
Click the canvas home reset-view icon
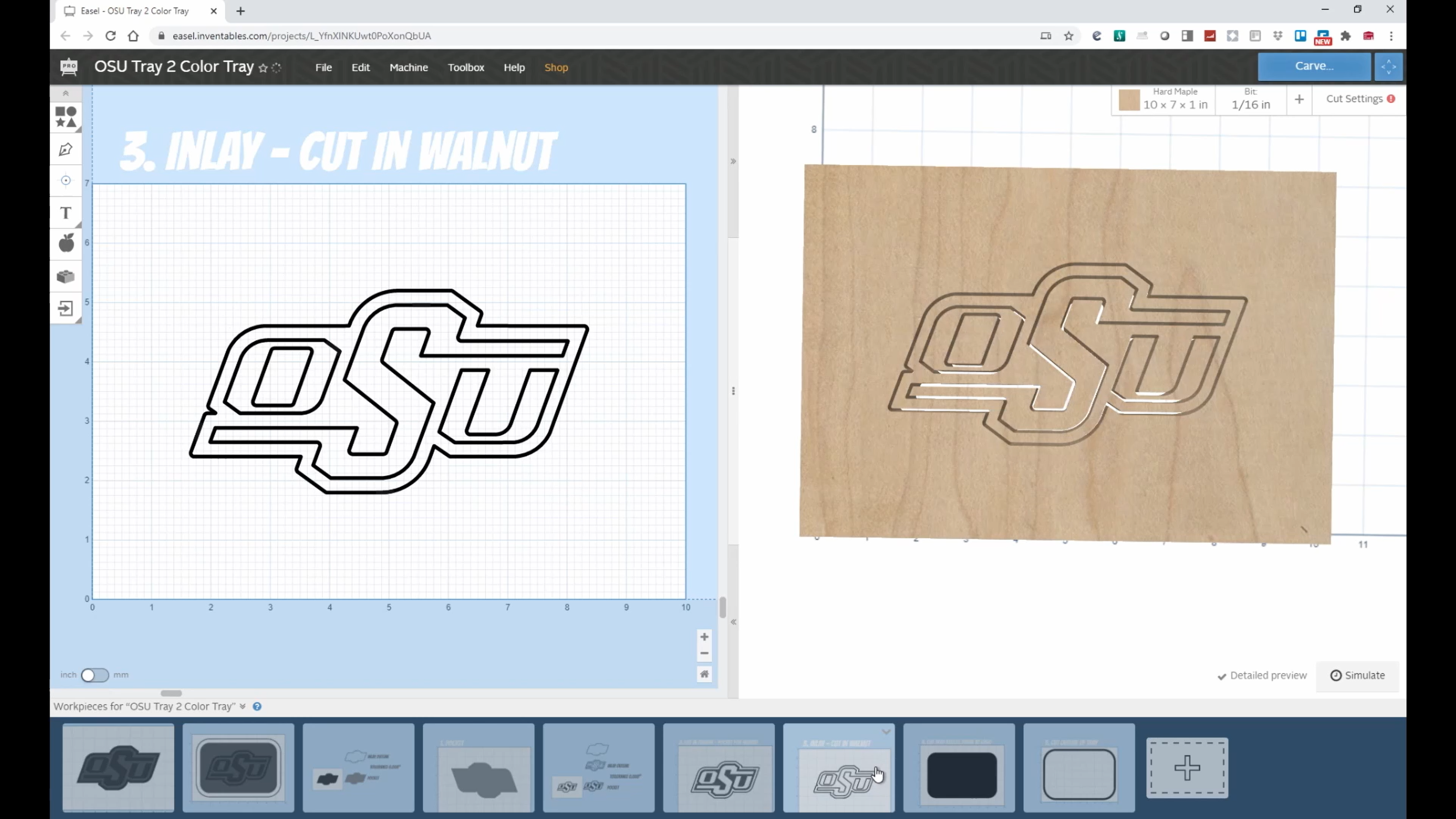[704, 674]
